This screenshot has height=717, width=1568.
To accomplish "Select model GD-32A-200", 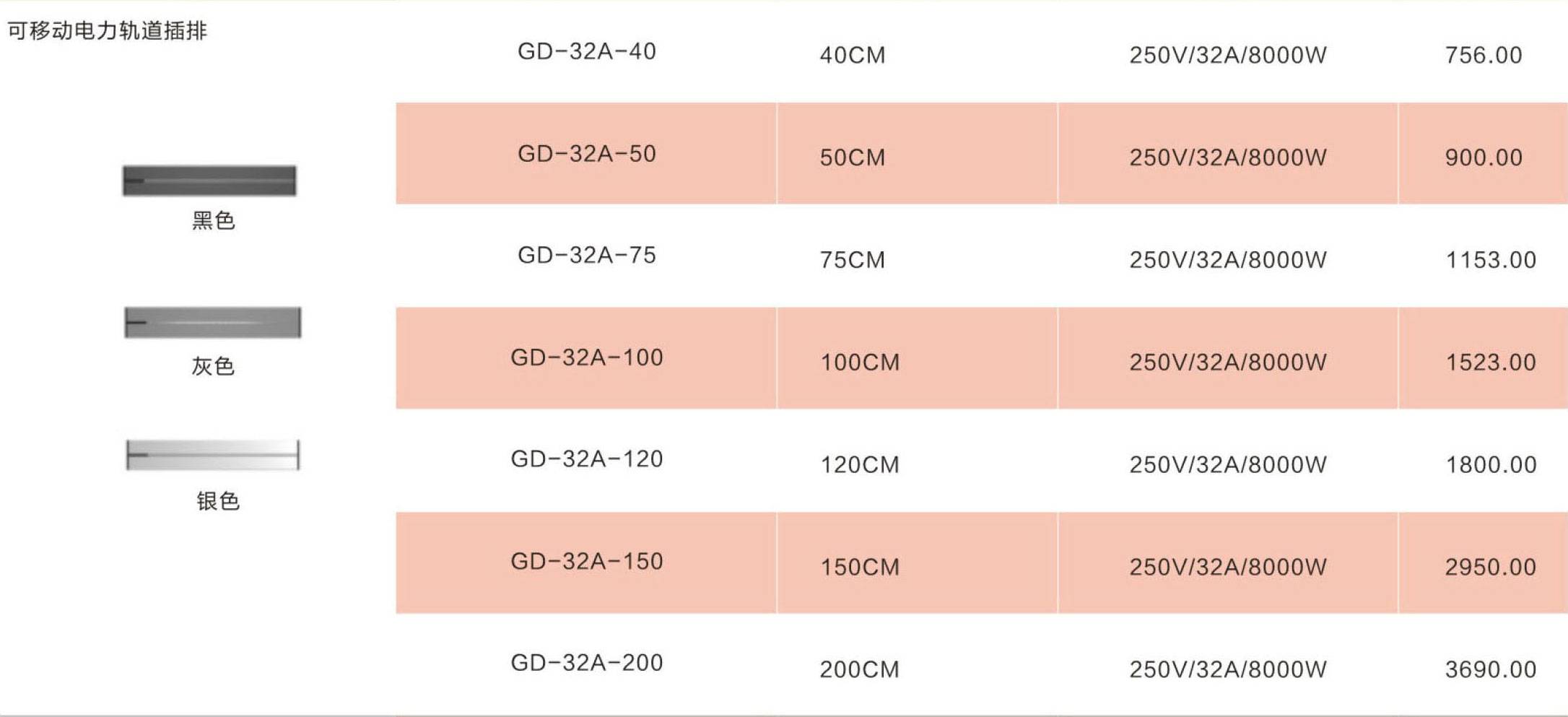I will click(x=587, y=662).
